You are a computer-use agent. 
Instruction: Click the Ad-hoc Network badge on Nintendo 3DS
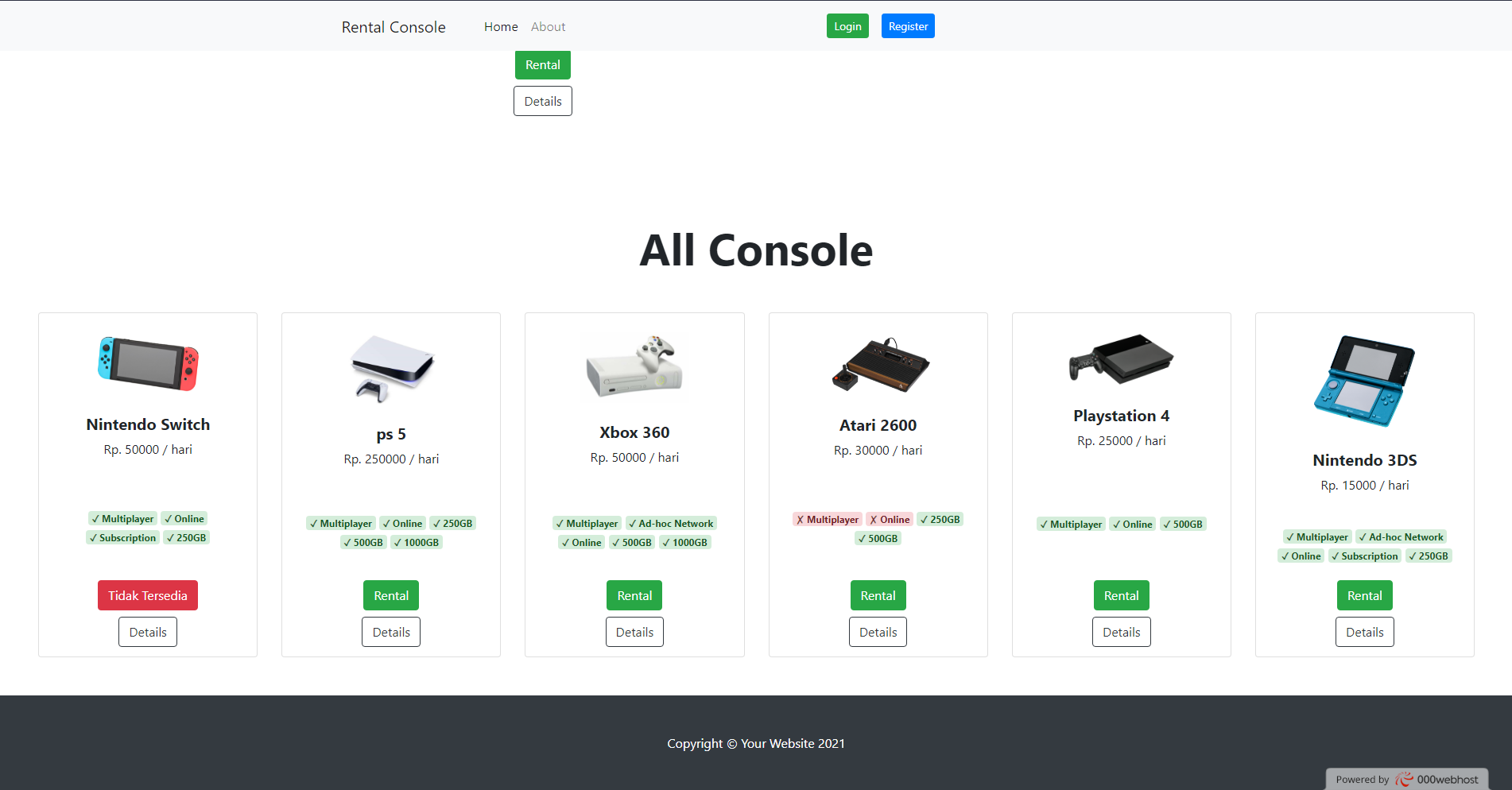click(1402, 536)
